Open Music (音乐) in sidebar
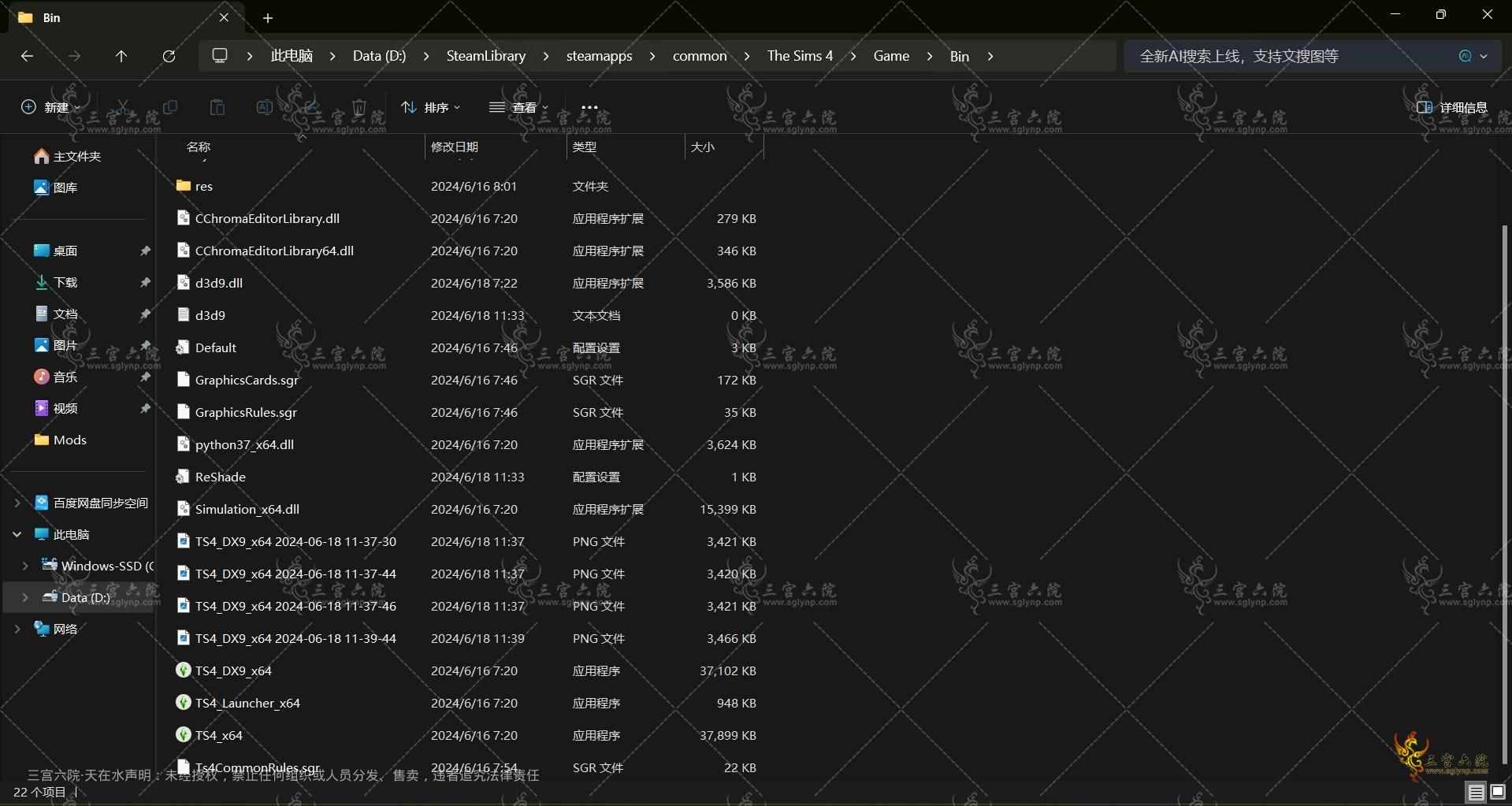This screenshot has width=1512, height=806. (x=56, y=377)
